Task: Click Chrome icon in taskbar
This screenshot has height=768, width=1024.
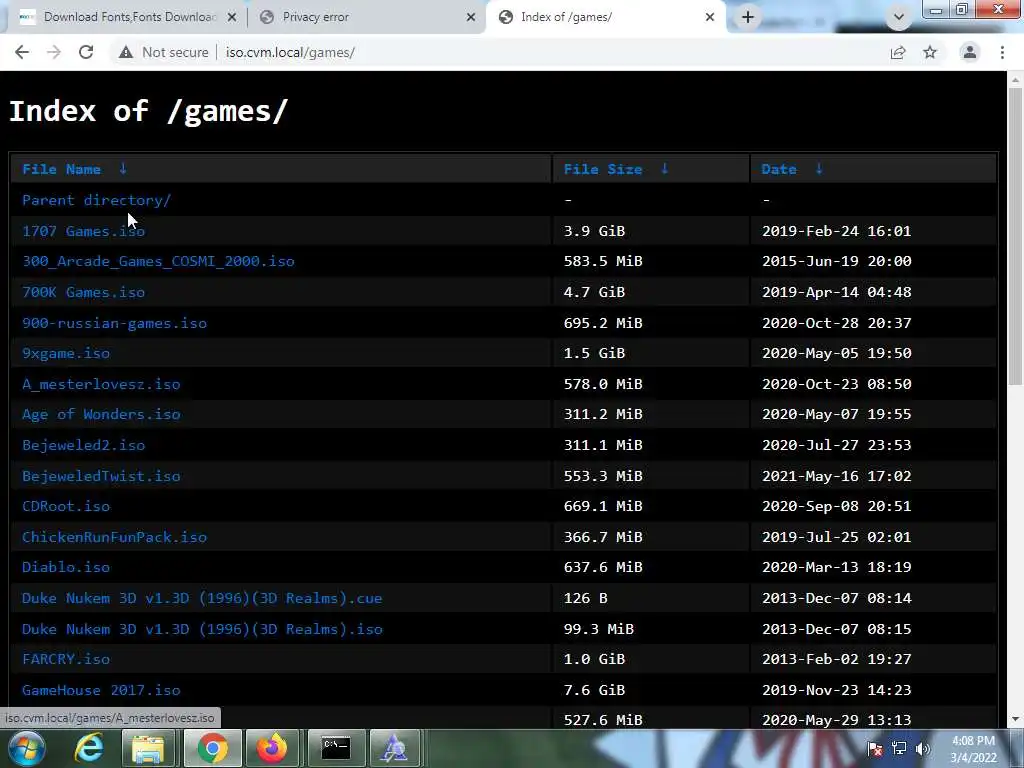Action: [x=212, y=748]
